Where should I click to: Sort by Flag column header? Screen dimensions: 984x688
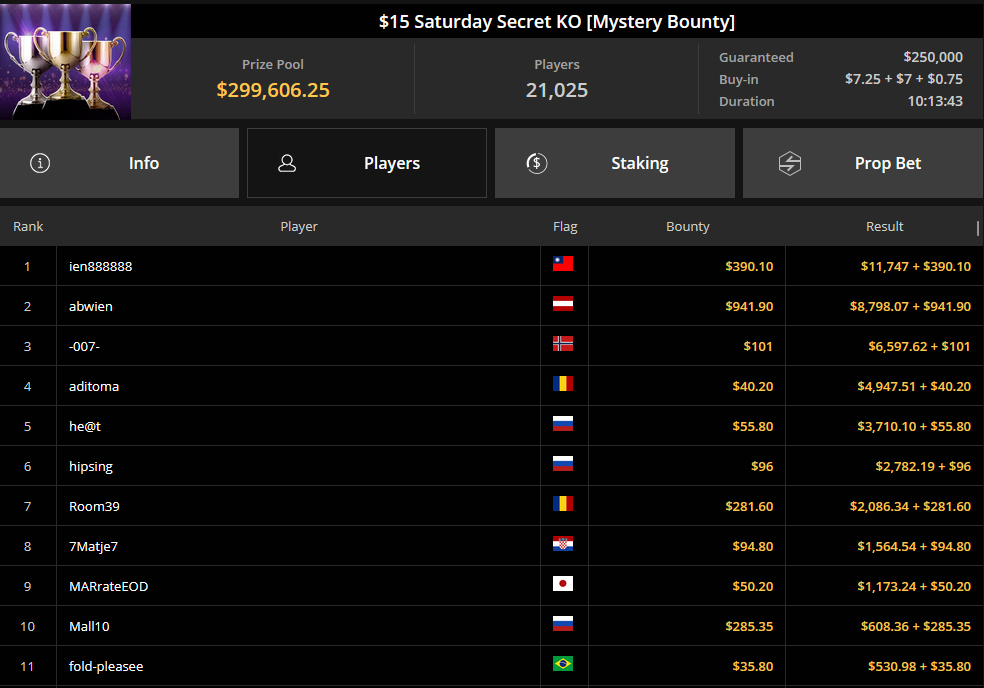(x=565, y=227)
